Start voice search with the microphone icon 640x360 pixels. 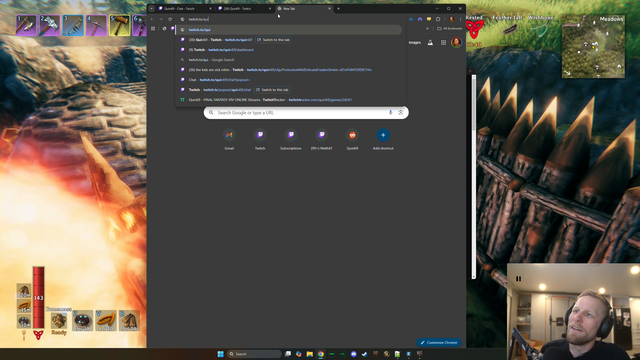[x=391, y=113]
